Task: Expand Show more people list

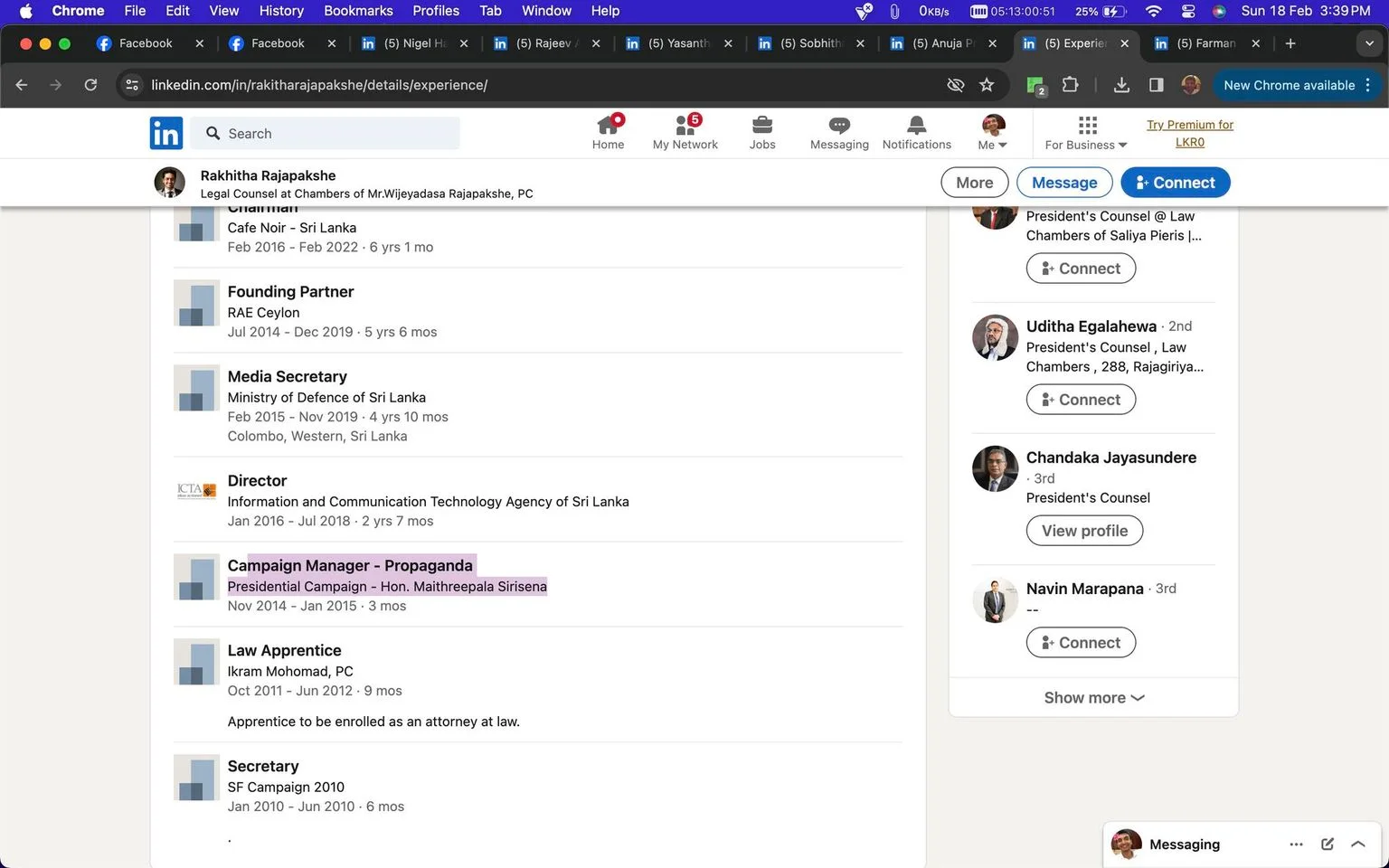Action: [1093, 698]
